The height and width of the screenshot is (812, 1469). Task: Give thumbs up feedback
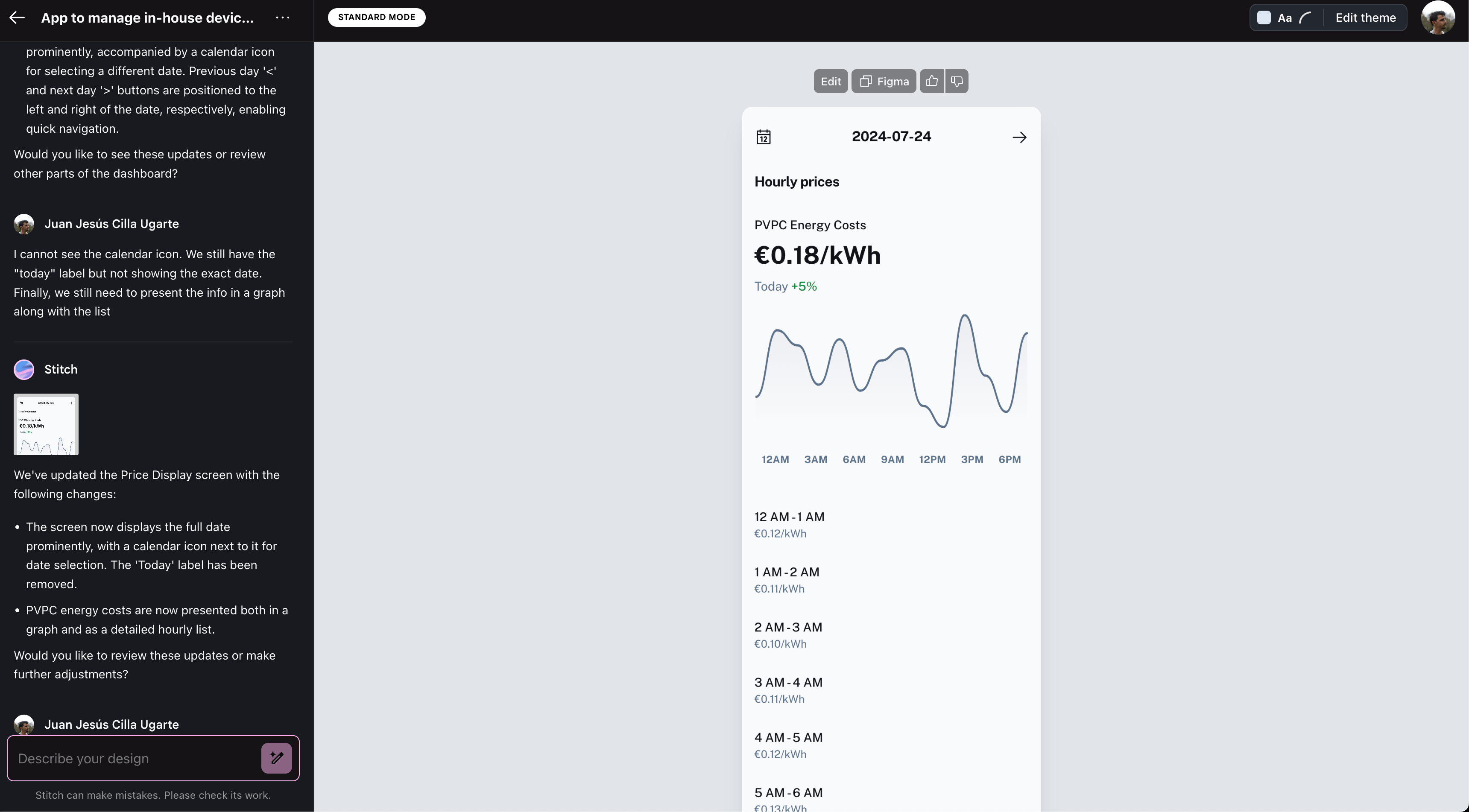point(931,81)
